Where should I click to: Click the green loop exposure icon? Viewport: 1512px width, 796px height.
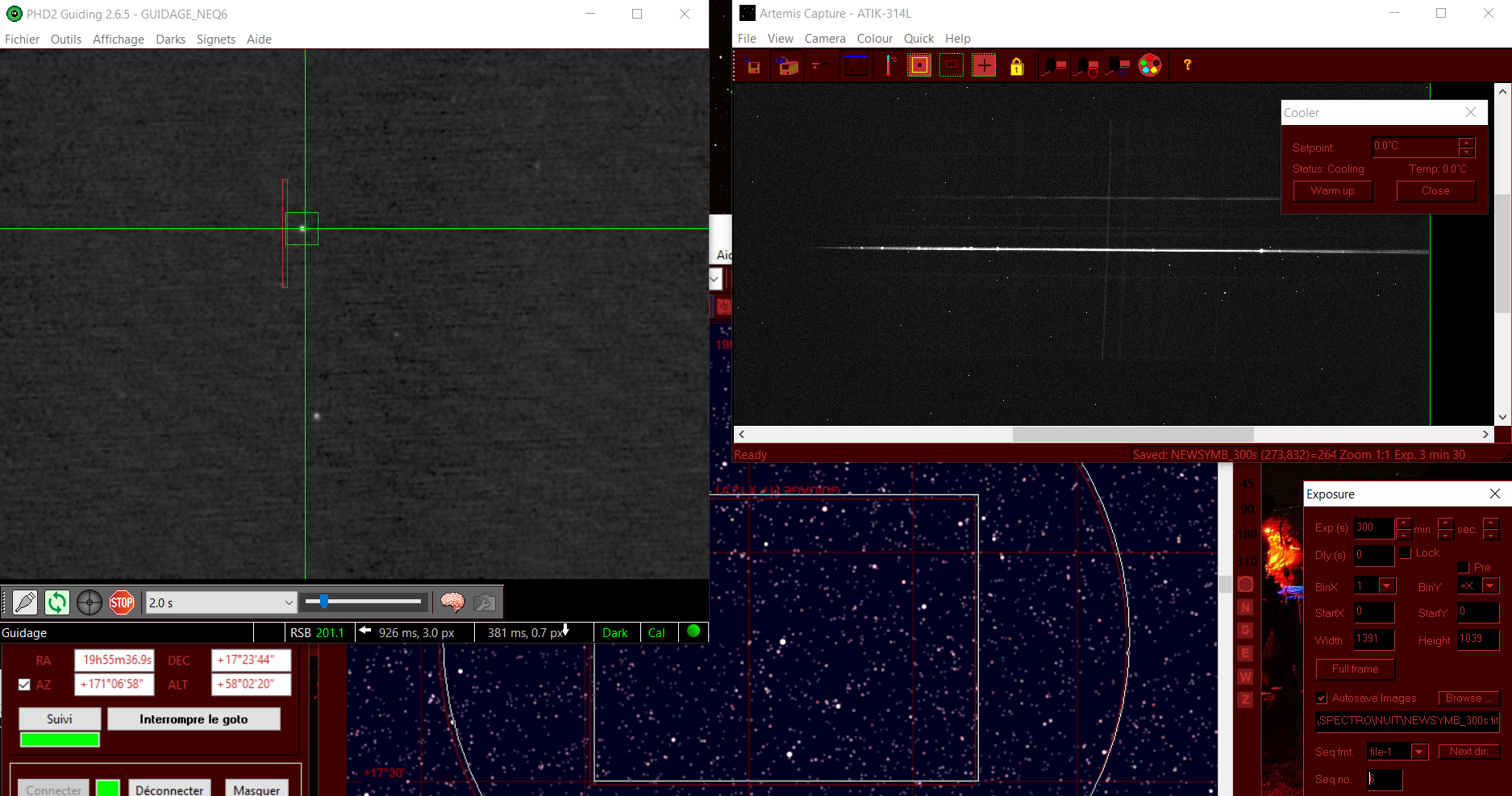[x=56, y=602]
